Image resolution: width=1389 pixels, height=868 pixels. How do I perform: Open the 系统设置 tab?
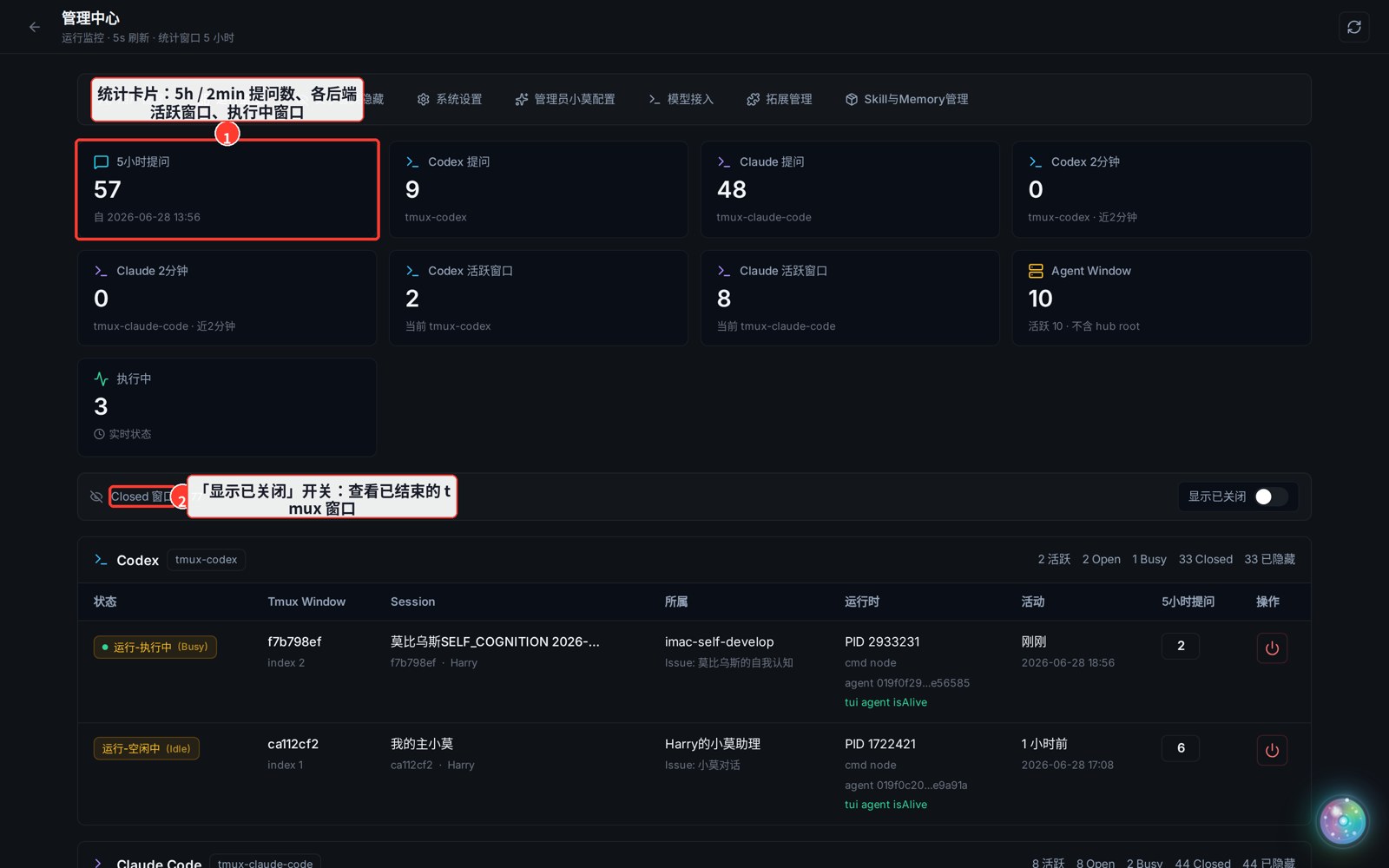(x=450, y=99)
